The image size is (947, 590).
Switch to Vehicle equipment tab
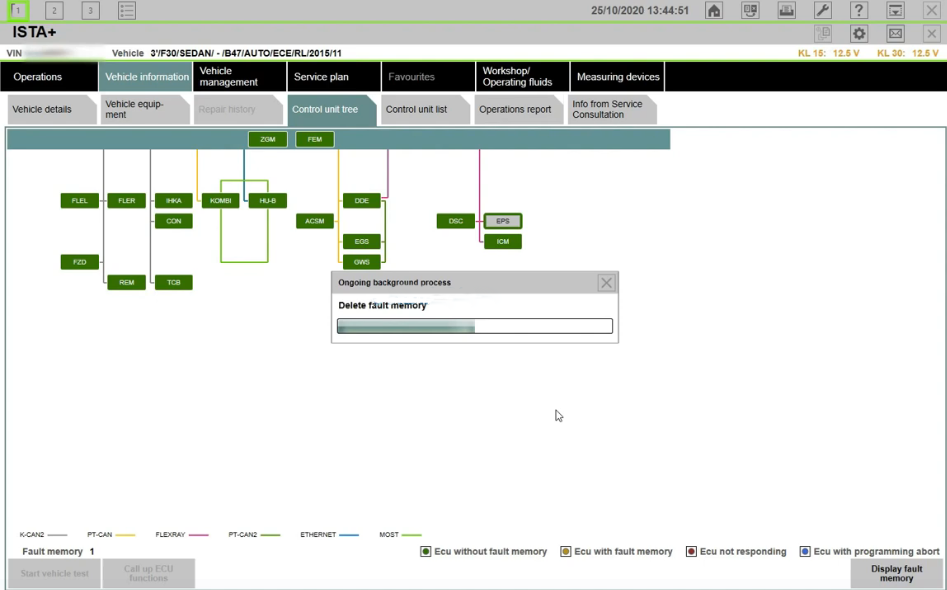point(144,109)
